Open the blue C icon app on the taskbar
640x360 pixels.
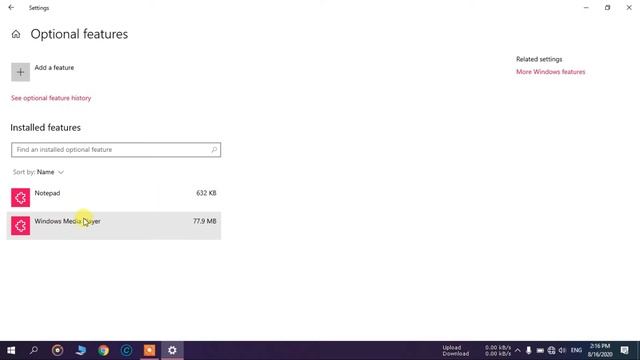coord(126,351)
